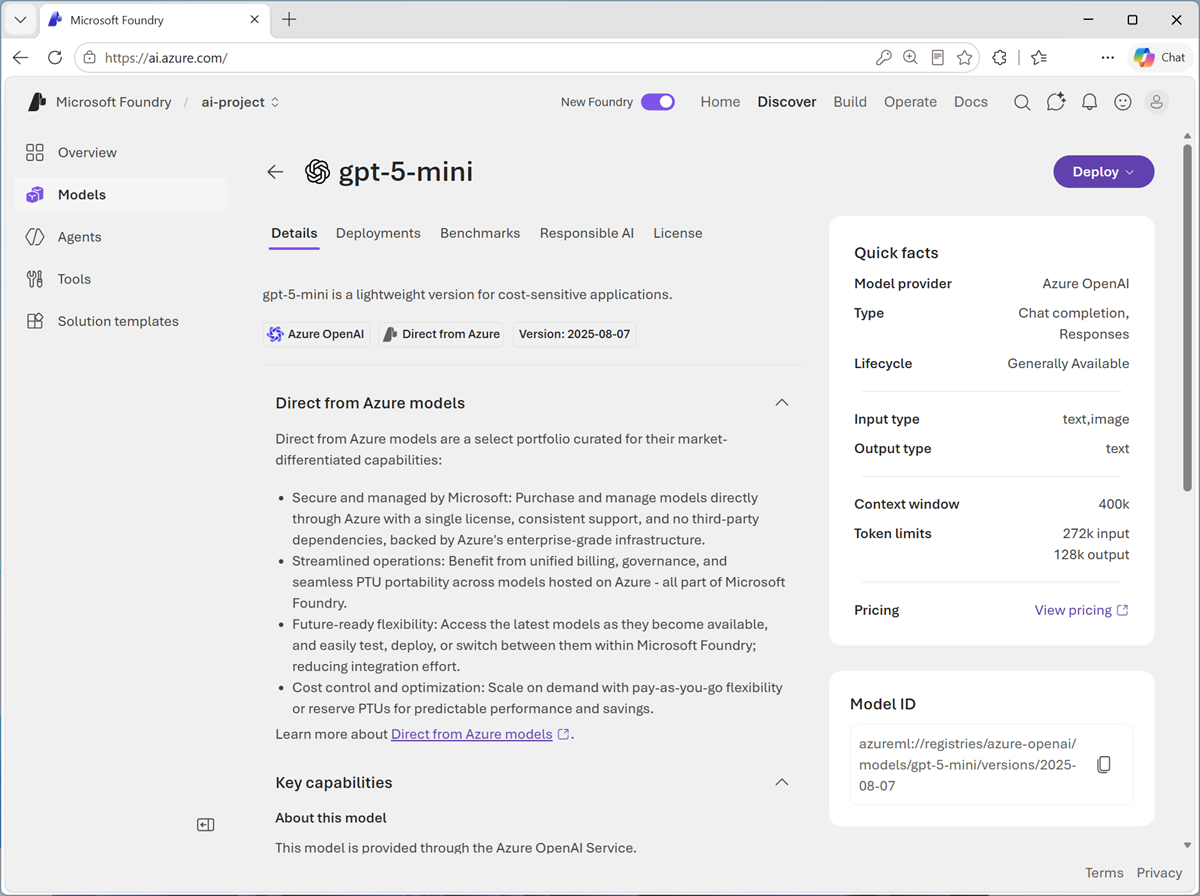Click the Generally Available lifecycle value
The width and height of the screenshot is (1200, 896).
click(x=1068, y=364)
